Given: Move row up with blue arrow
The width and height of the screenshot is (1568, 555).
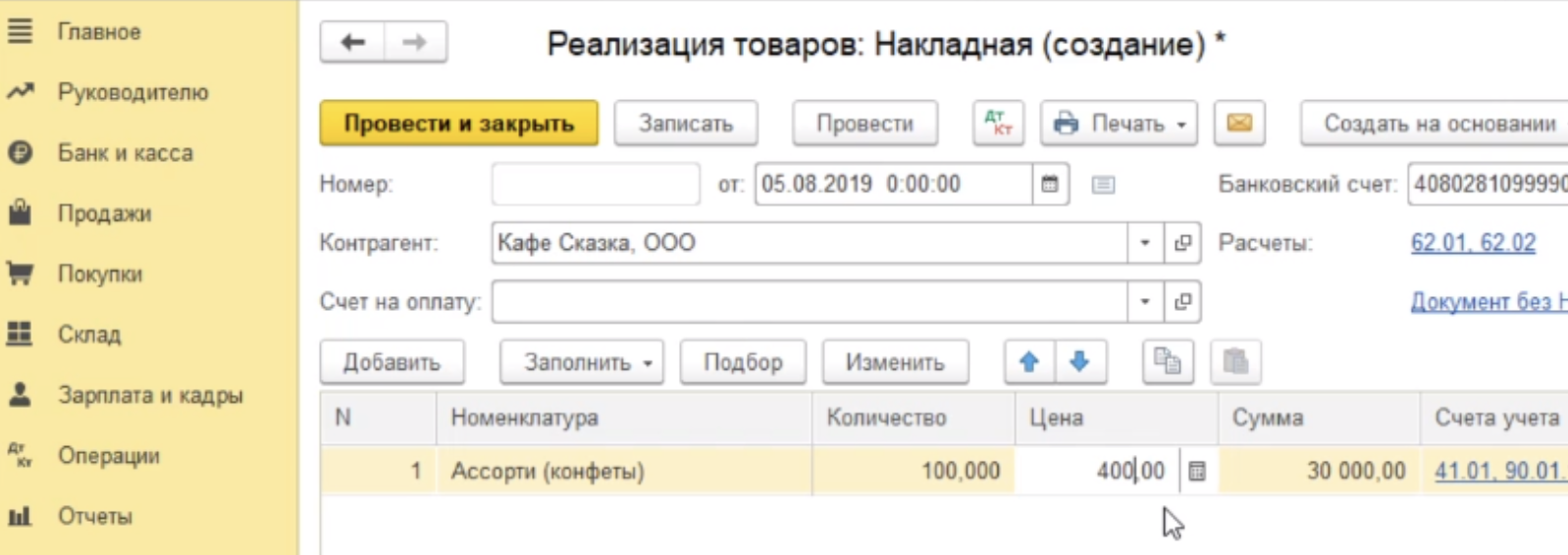Looking at the screenshot, I should pos(1029,362).
